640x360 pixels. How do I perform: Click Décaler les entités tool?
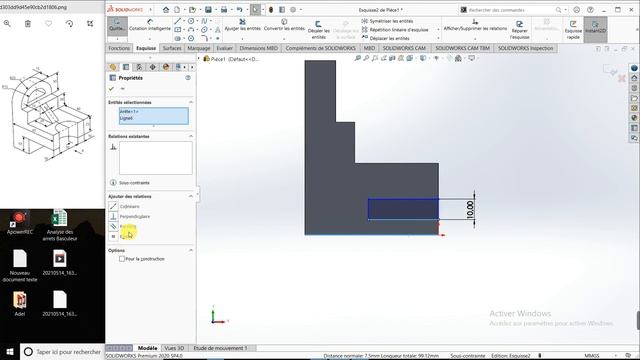pos(318,30)
